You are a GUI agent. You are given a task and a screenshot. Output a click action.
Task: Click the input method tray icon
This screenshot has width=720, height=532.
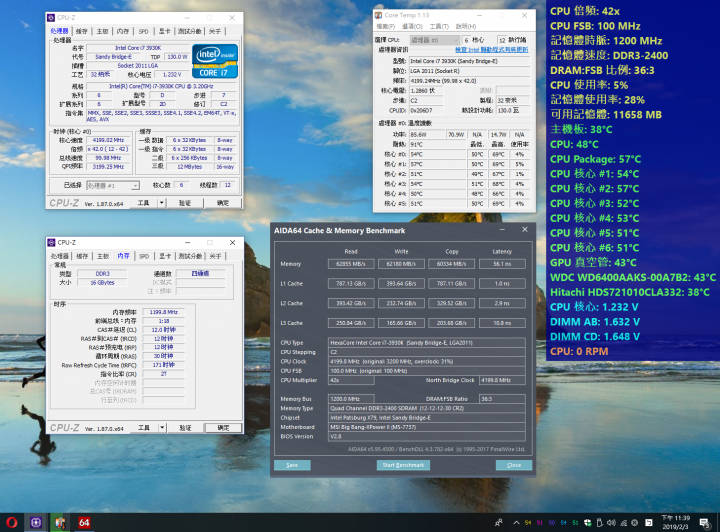point(649,522)
